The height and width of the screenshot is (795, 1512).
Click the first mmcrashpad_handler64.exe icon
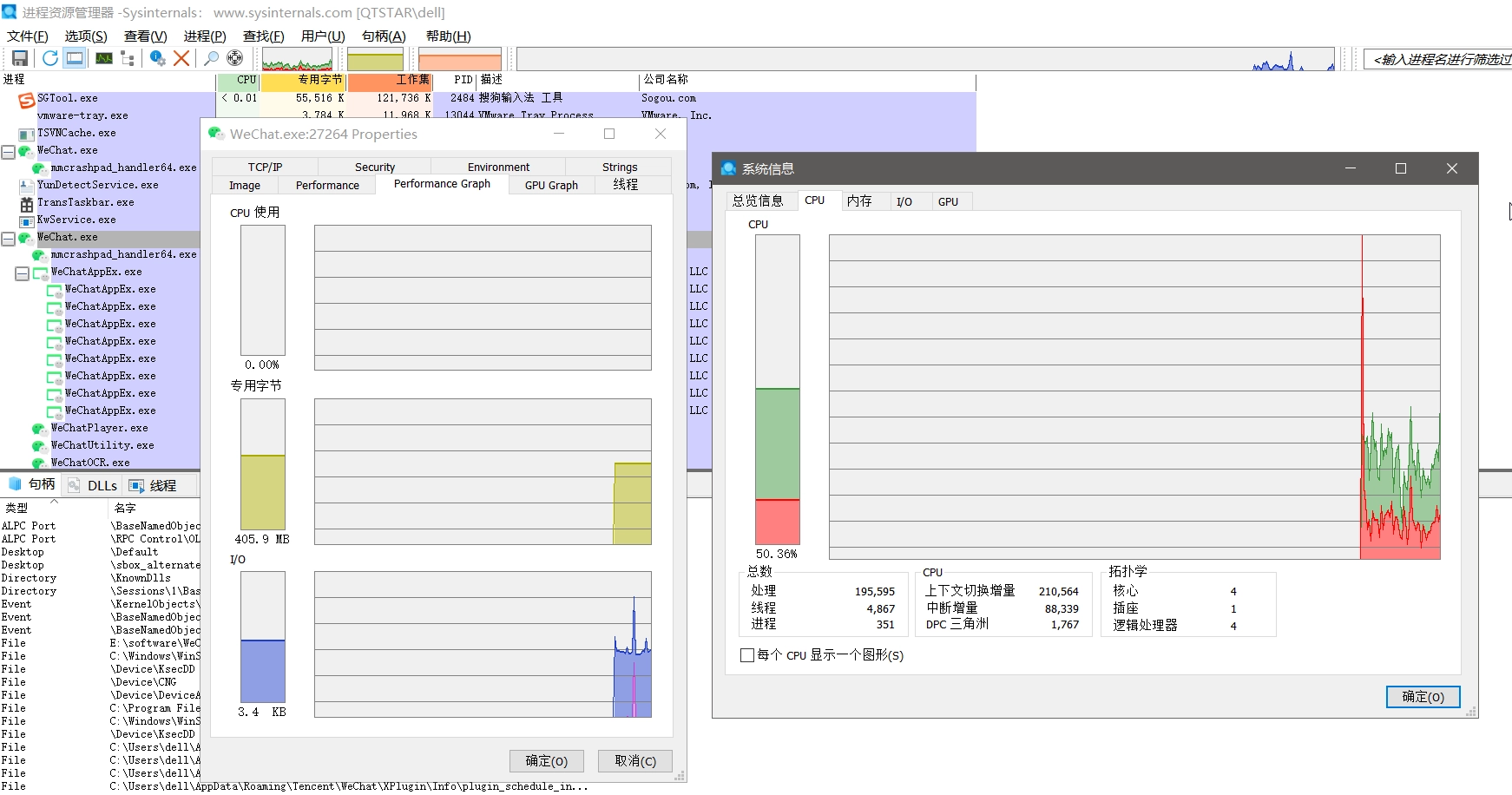(39, 168)
